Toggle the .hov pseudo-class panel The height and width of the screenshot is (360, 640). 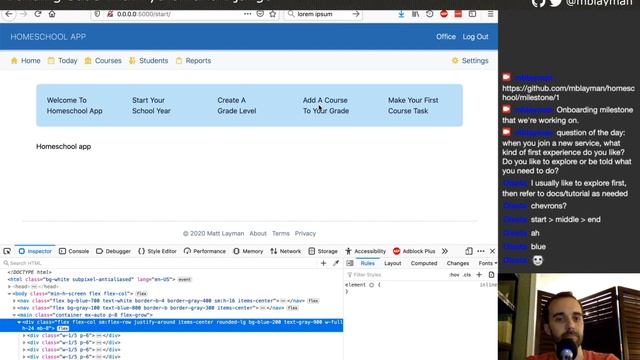454,275
